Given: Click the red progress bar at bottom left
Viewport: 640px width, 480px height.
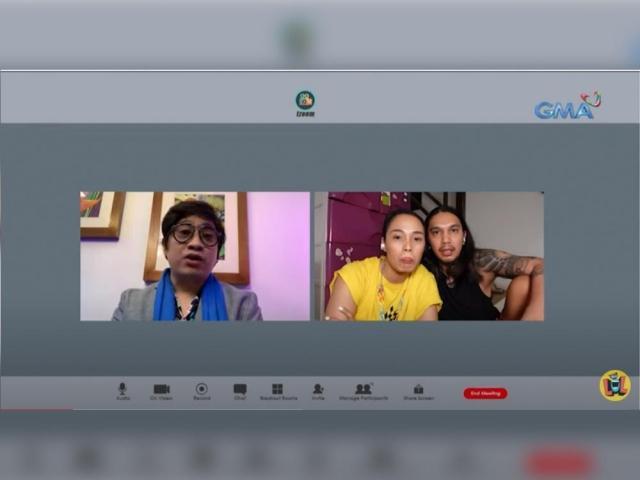Looking at the screenshot, I should 36,409.
